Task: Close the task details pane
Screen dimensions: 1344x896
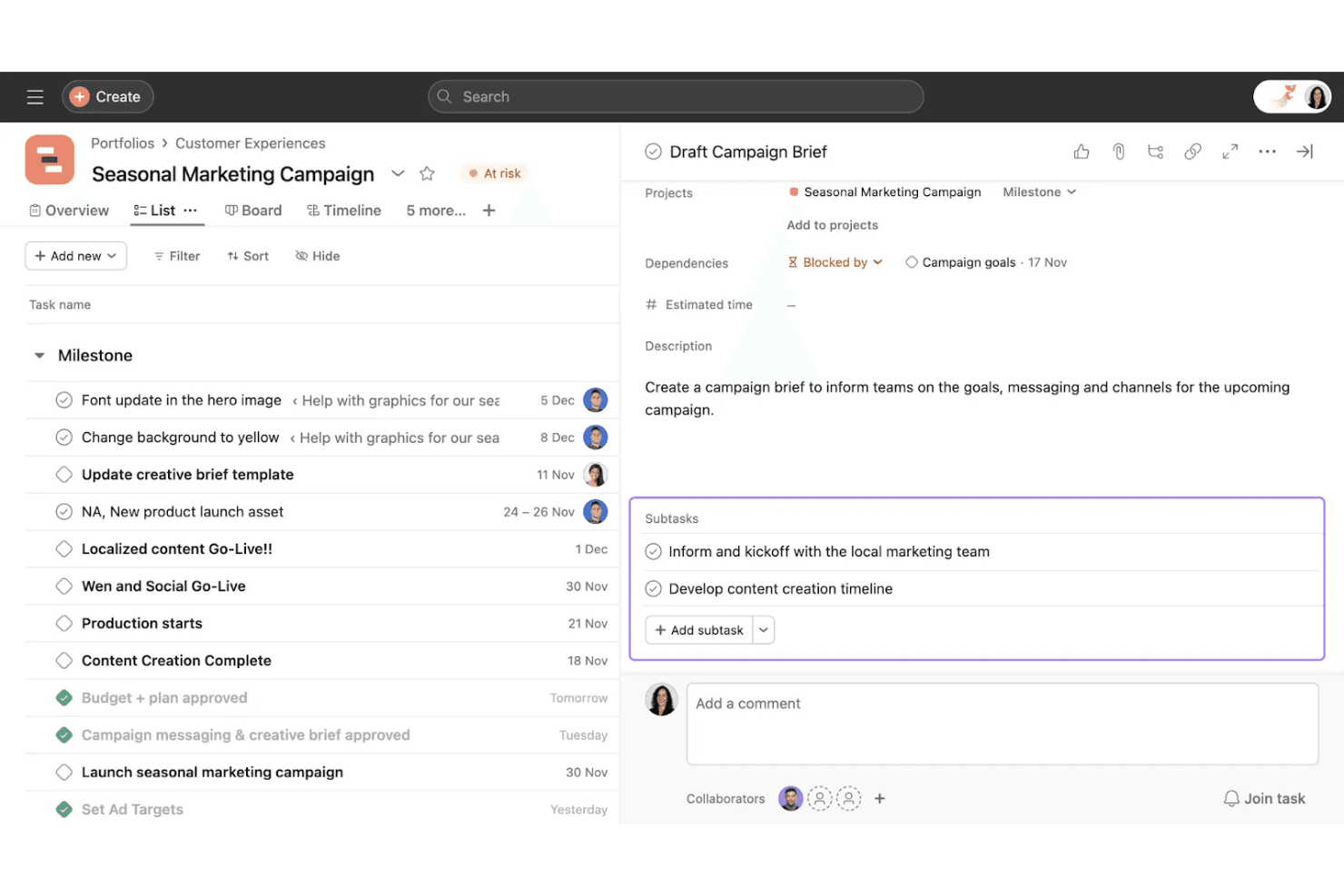Action: pyautogui.click(x=1305, y=152)
